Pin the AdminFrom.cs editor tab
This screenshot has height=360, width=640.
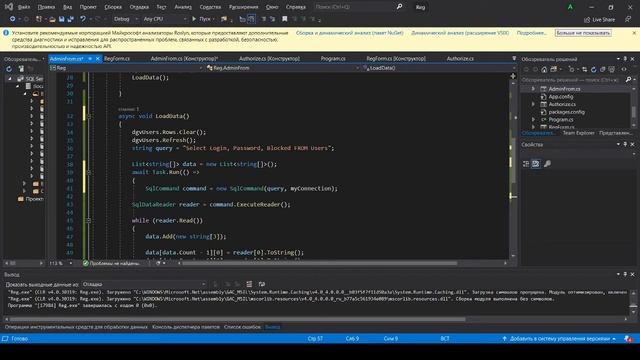90,59
